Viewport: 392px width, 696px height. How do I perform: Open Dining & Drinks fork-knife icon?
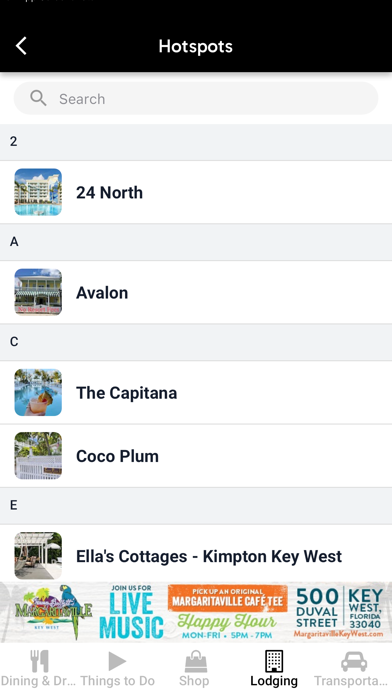39,661
